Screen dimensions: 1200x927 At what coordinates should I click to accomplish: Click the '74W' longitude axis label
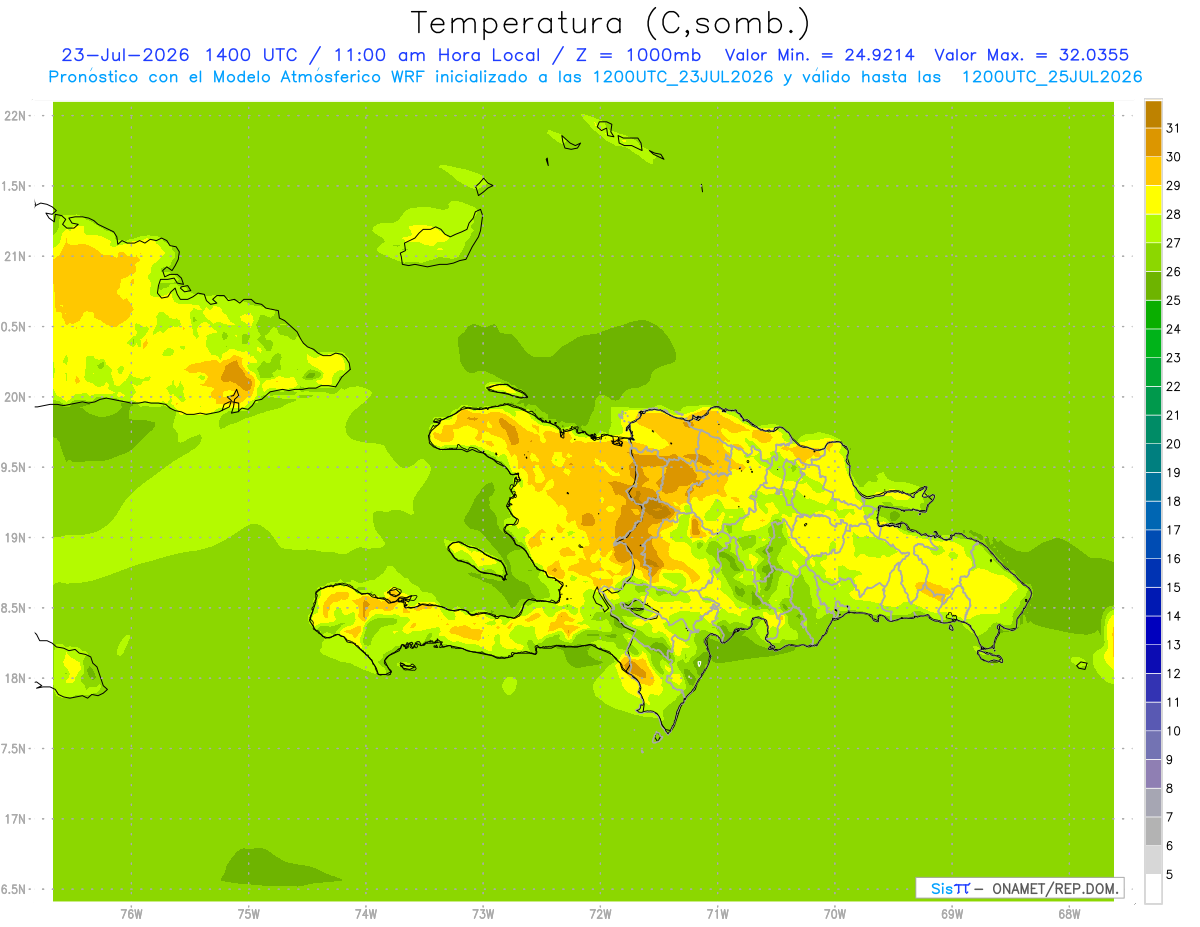(x=366, y=914)
